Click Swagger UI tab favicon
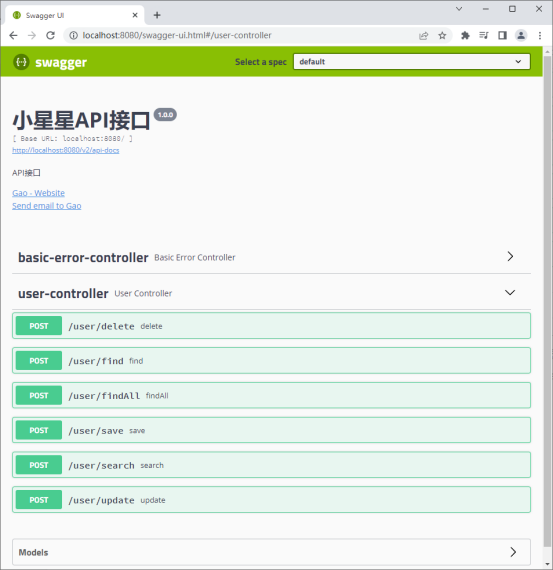Viewport: 553px width, 570px height. [17, 15]
